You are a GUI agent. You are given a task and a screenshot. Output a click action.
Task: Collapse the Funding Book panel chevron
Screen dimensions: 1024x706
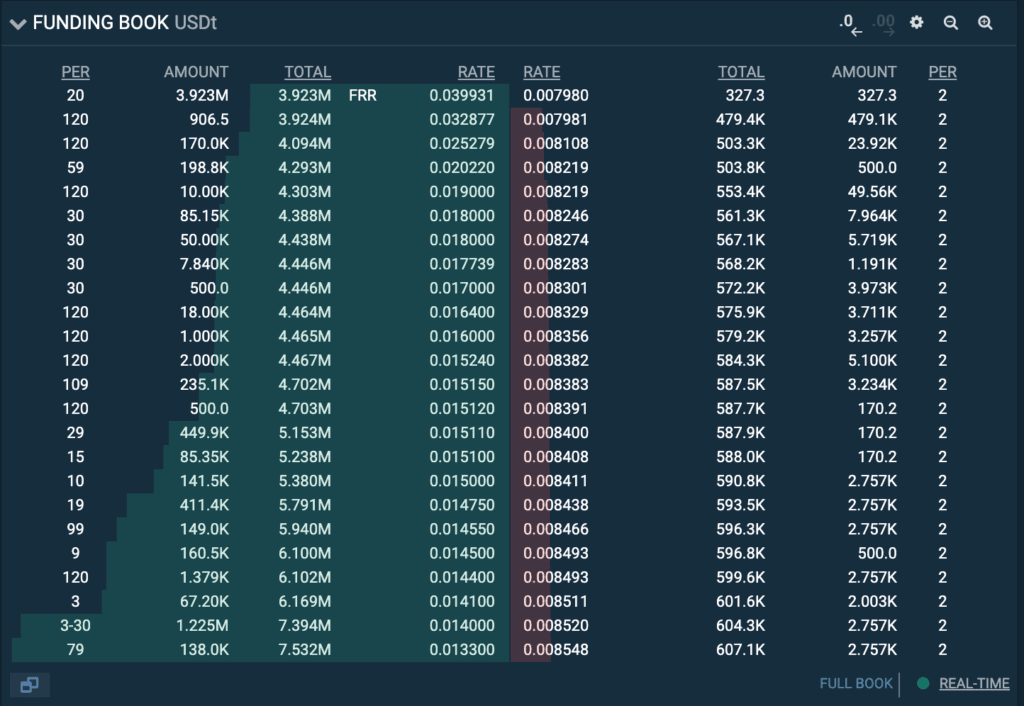pos(18,24)
